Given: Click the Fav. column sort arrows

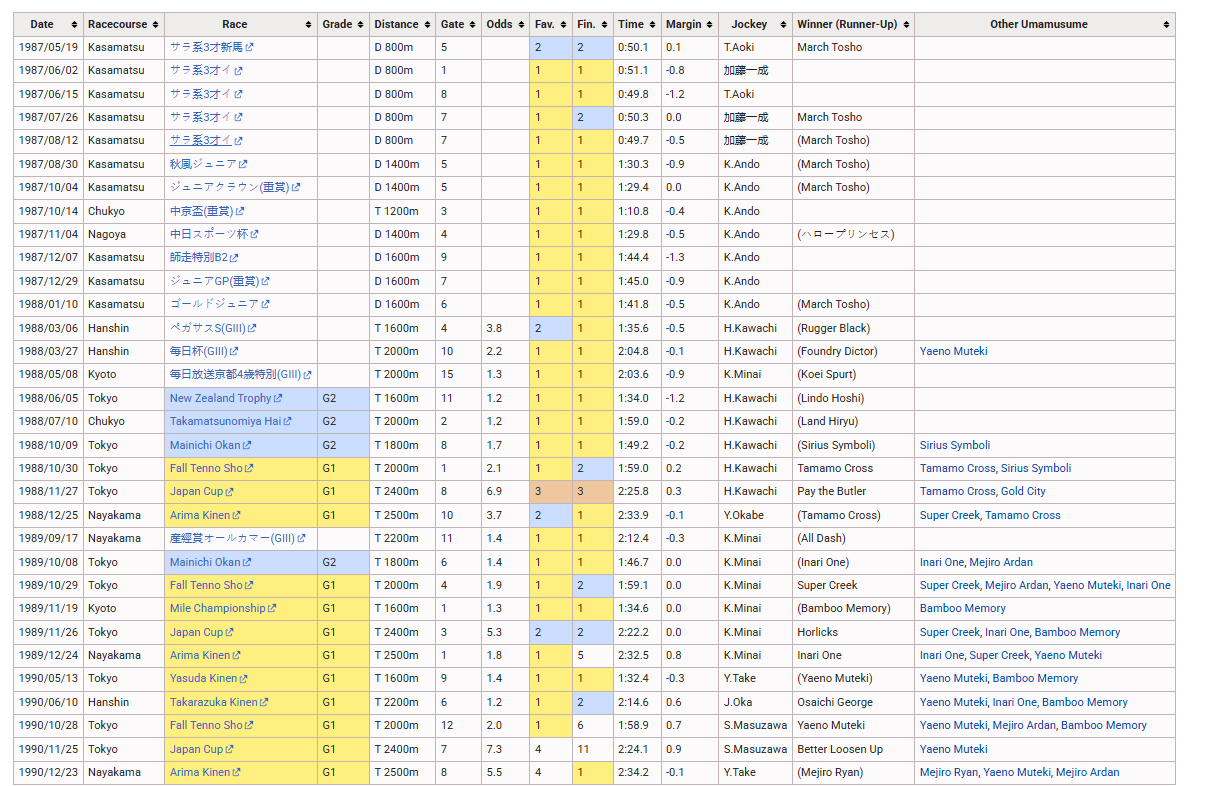Looking at the screenshot, I should point(564,24).
